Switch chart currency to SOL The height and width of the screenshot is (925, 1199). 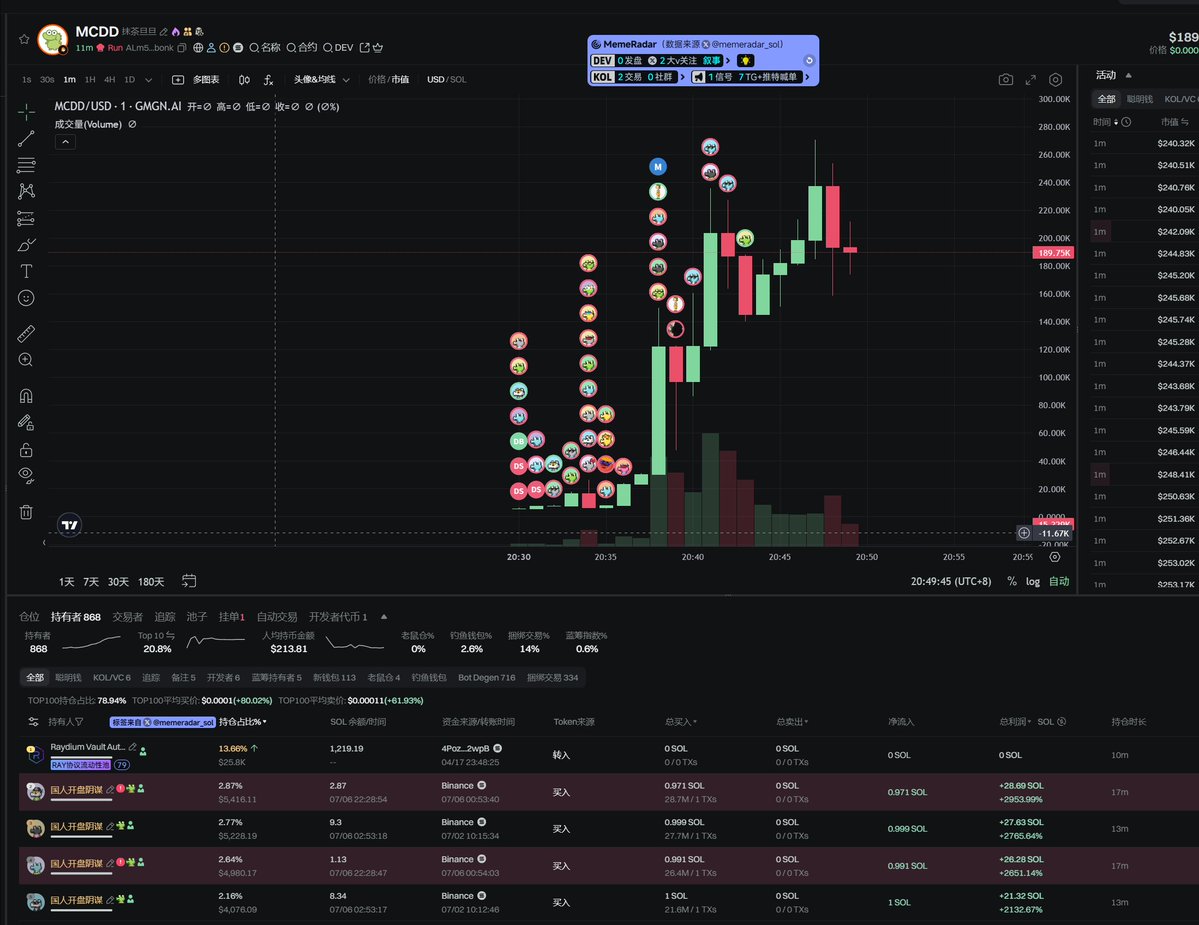(458, 80)
